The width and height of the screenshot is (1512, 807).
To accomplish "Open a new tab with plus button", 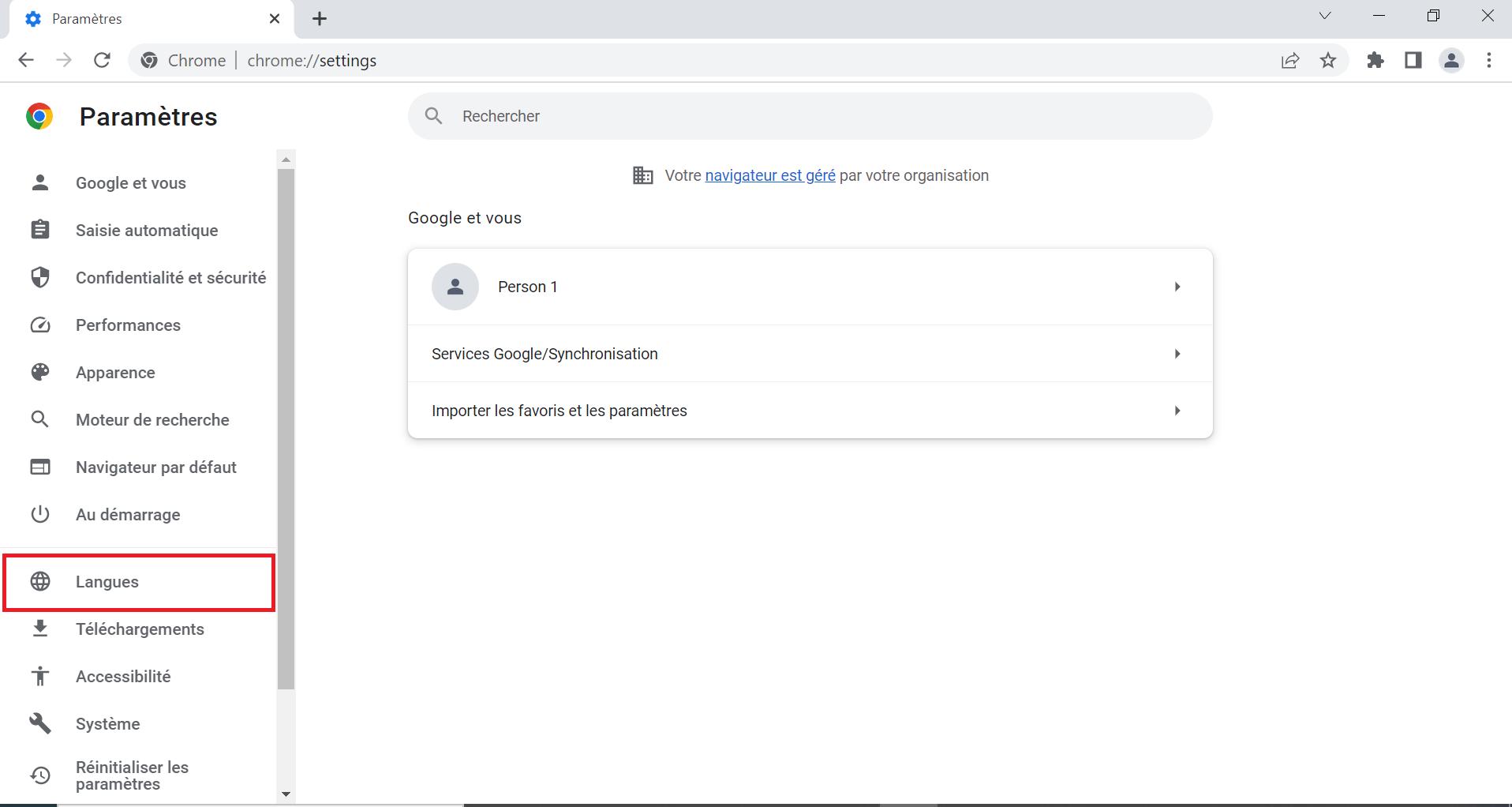I will tap(320, 19).
